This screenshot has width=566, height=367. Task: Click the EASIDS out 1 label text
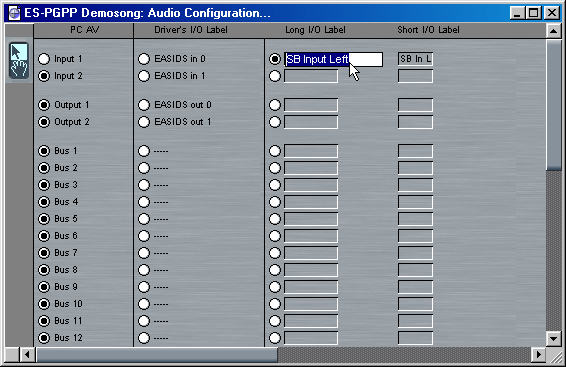click(183, 122)
